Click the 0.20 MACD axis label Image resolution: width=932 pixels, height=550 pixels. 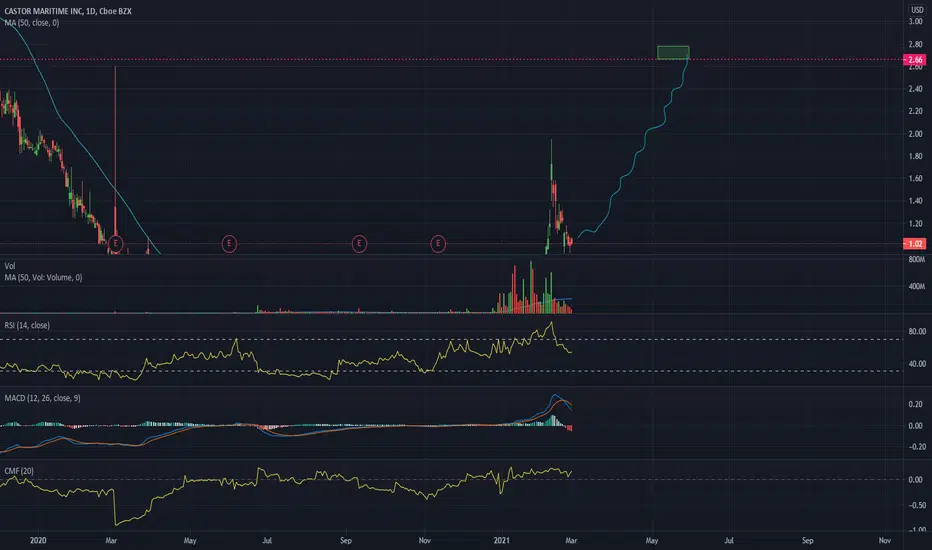pos(915,404)
